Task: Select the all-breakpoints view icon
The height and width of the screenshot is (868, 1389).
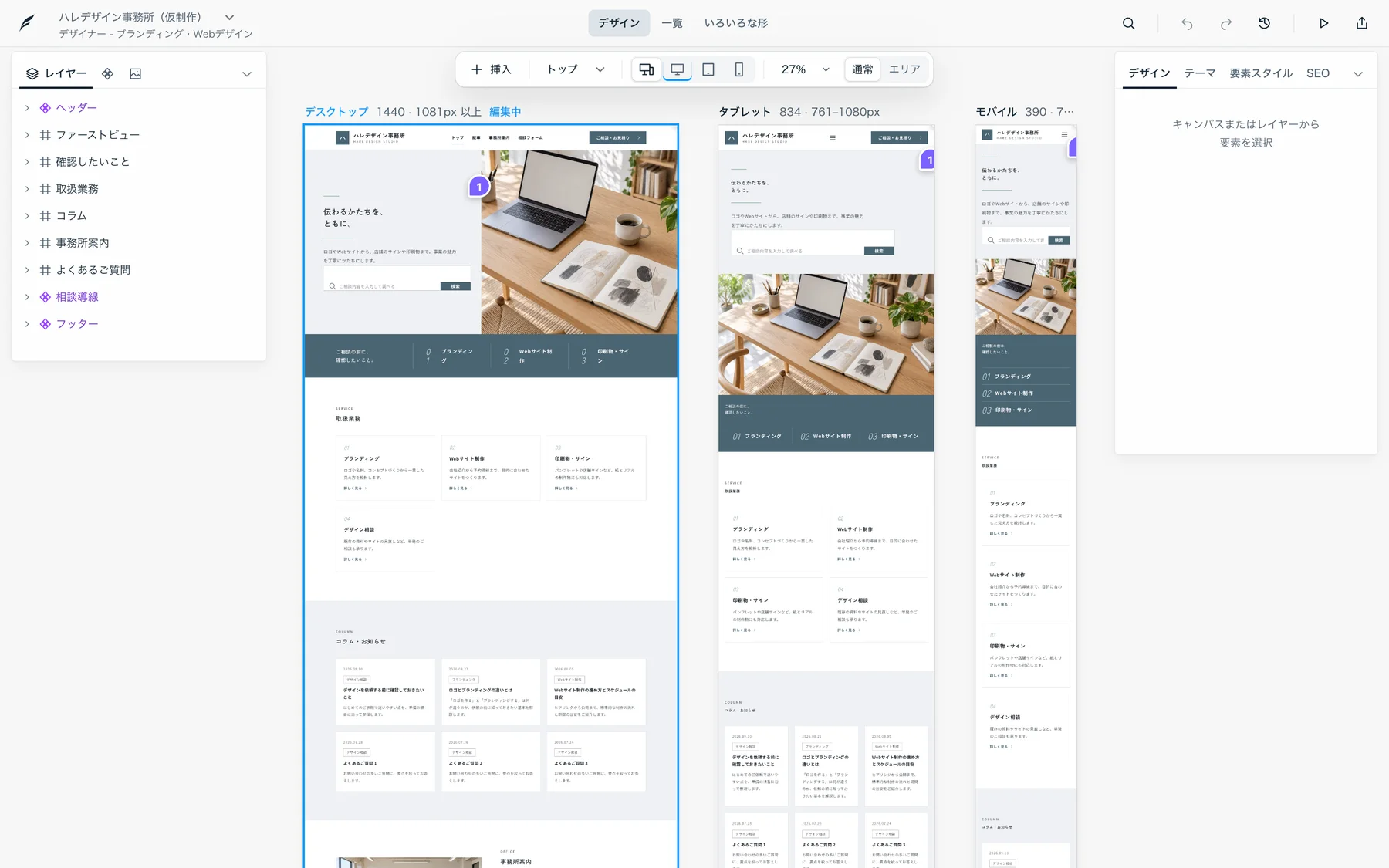Action: [x=646, y=69]
